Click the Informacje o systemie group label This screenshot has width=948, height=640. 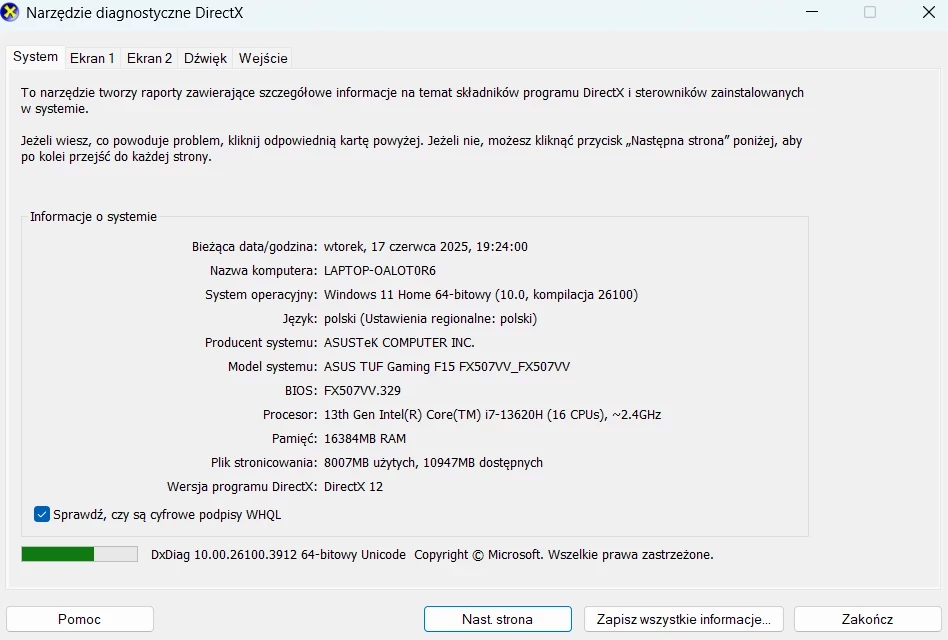(x=93, y=216)
